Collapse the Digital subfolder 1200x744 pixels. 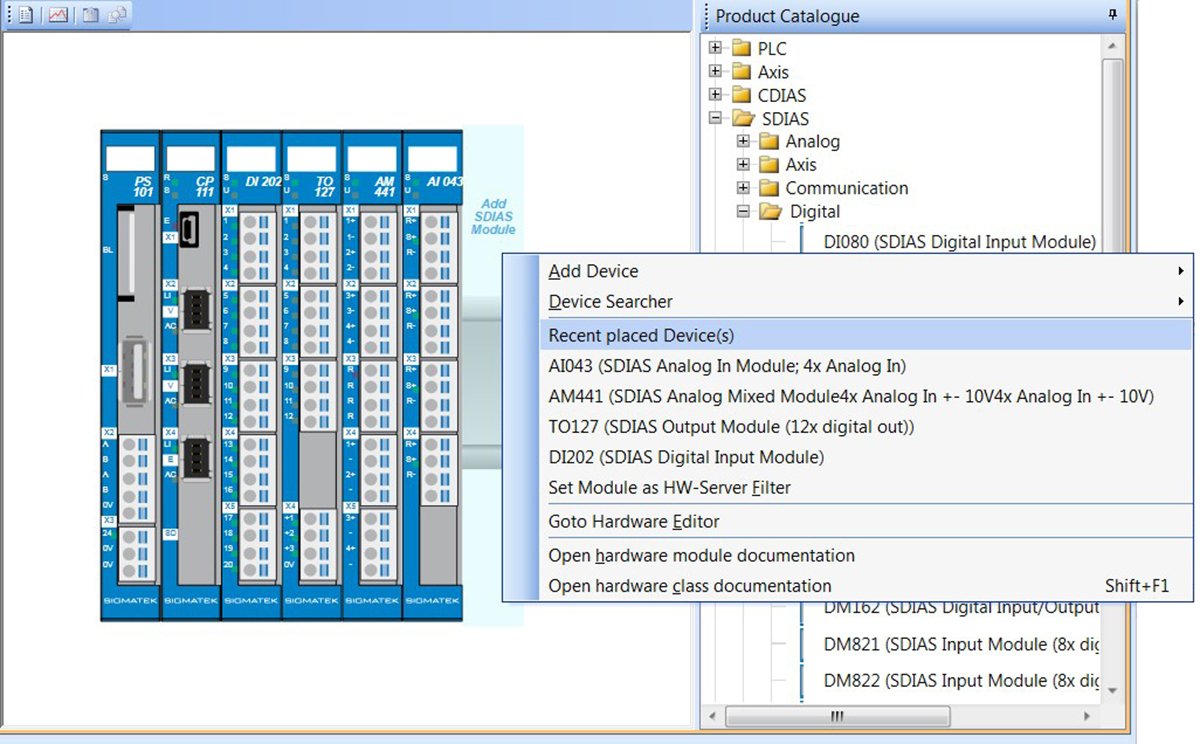pyautogui.click(x=743, y=211)
